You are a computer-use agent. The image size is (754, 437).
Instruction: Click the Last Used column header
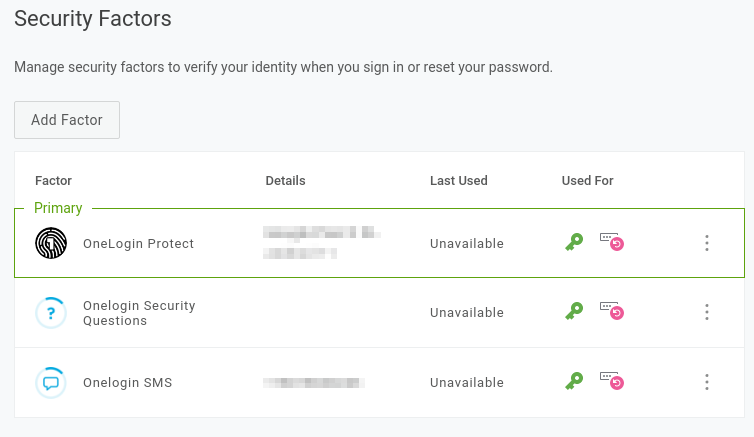coord(459,181)
